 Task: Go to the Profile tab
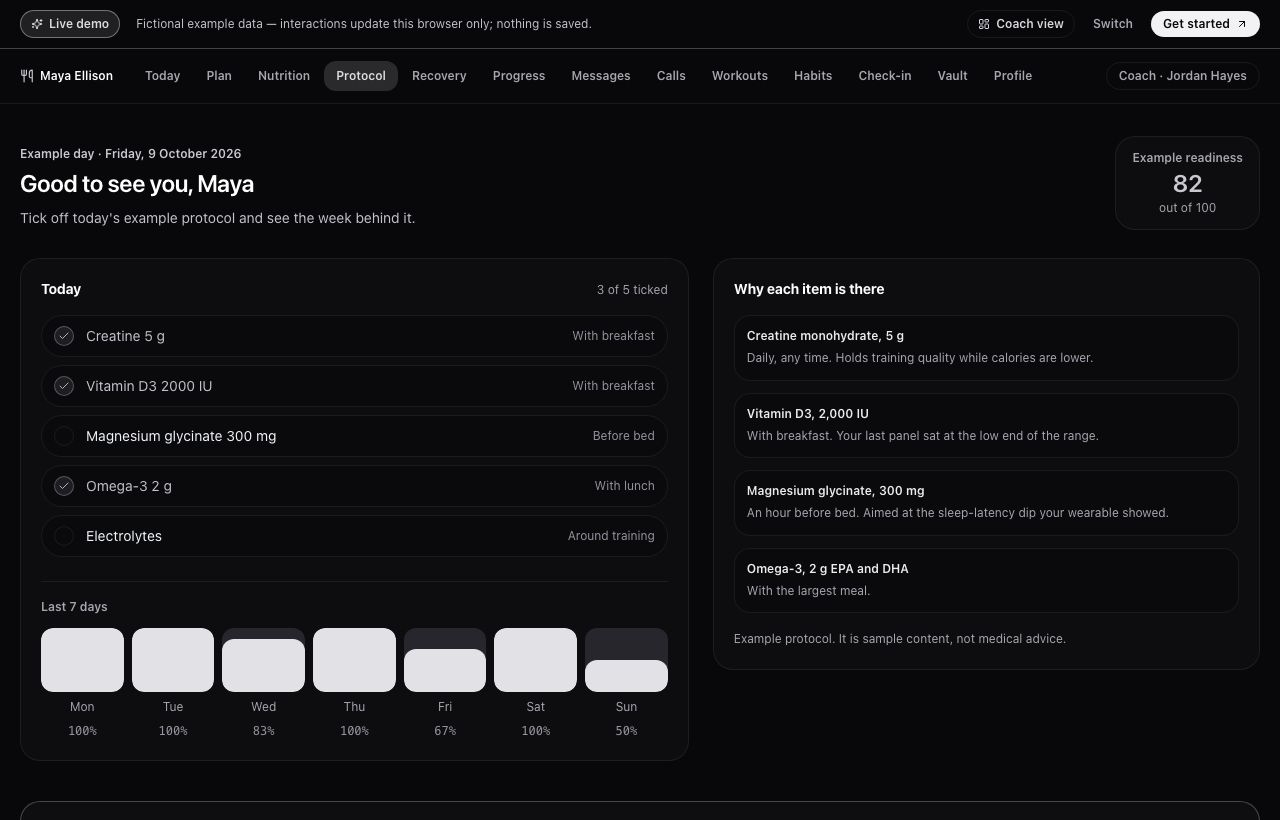pyautogui.click(x=1013, y=76)
